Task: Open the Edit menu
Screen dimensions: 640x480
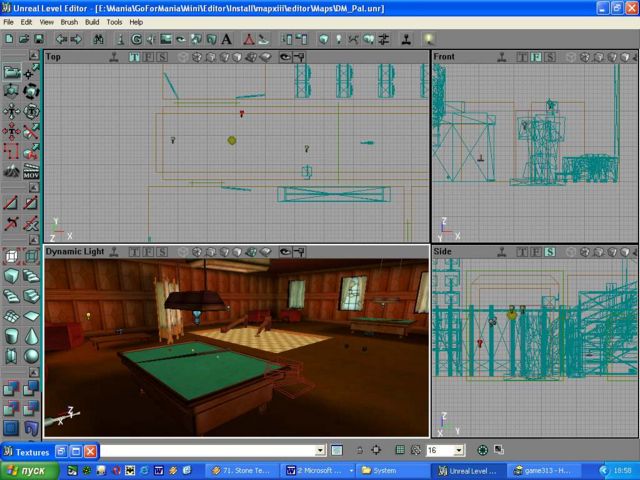Action: click(x=26, y=22)
